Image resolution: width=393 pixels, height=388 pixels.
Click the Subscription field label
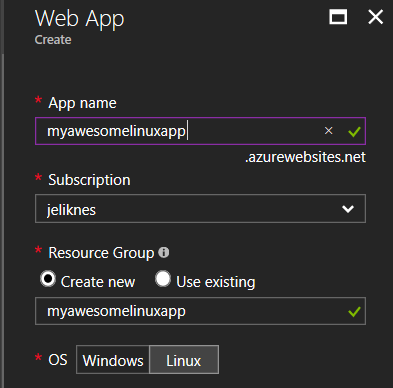[89, 180]
